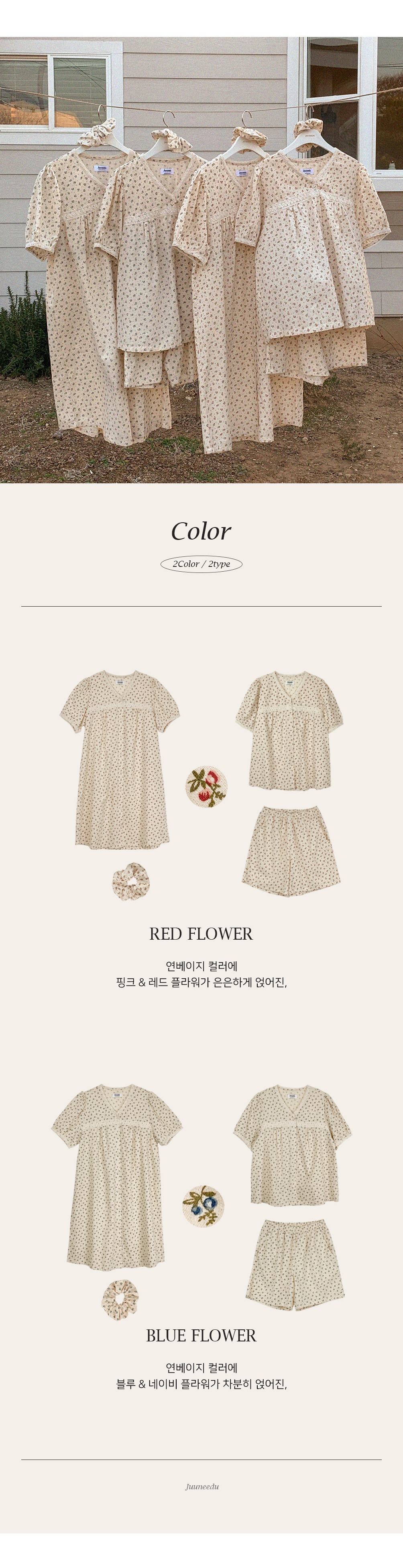
Task: Click the RED FLOWER title text
Action: pyautogui.click(x=201, y=934)
